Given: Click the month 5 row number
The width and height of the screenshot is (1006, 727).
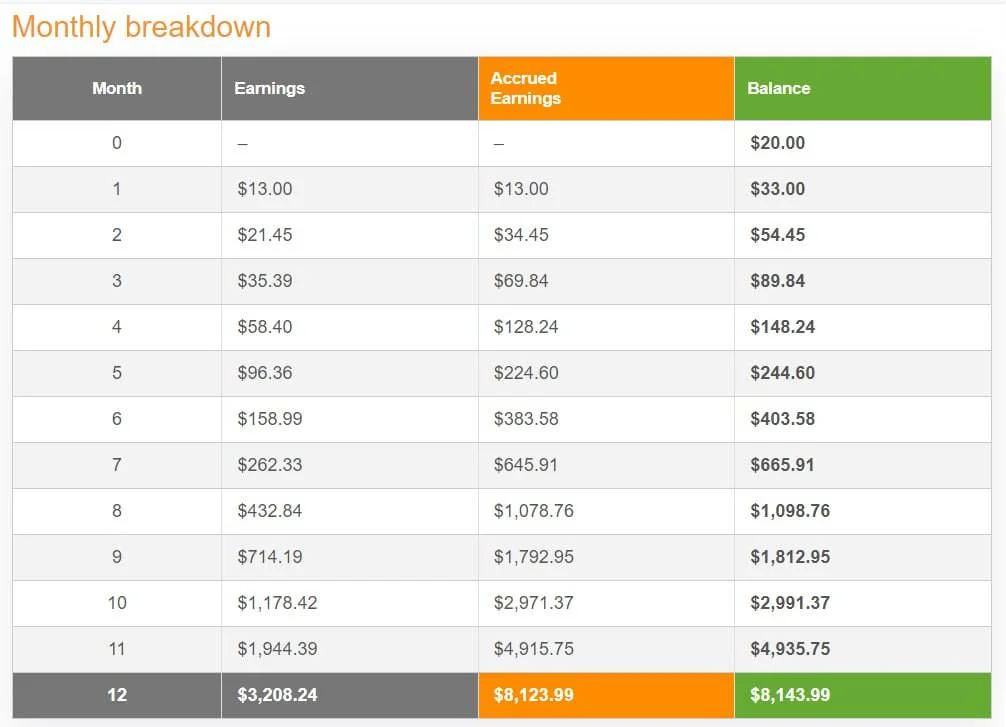Looking at the screenshot, I should point(117,373).
